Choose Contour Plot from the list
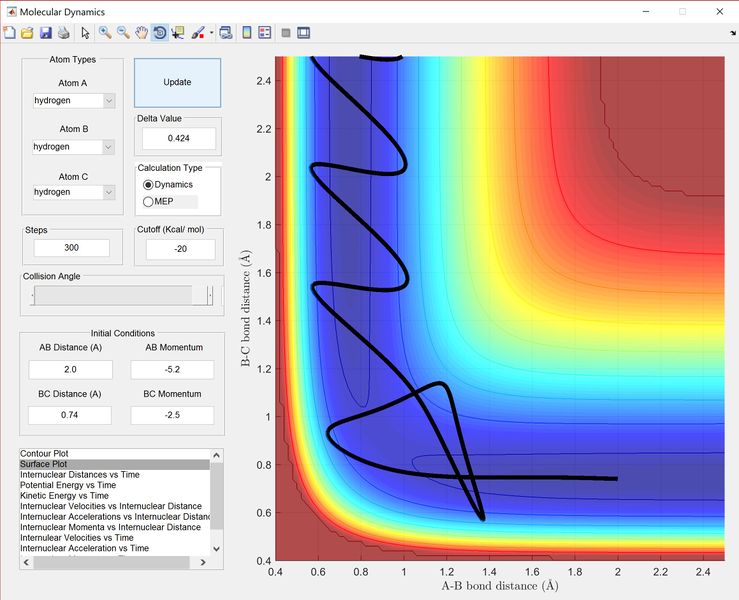 pos(115,453)
